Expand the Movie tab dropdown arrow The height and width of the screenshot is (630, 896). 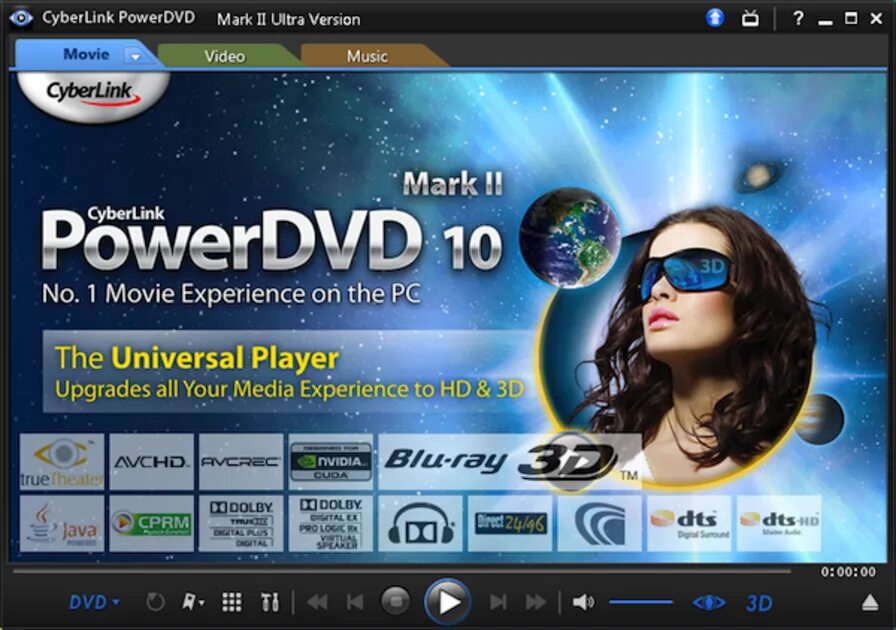(135, 57)
